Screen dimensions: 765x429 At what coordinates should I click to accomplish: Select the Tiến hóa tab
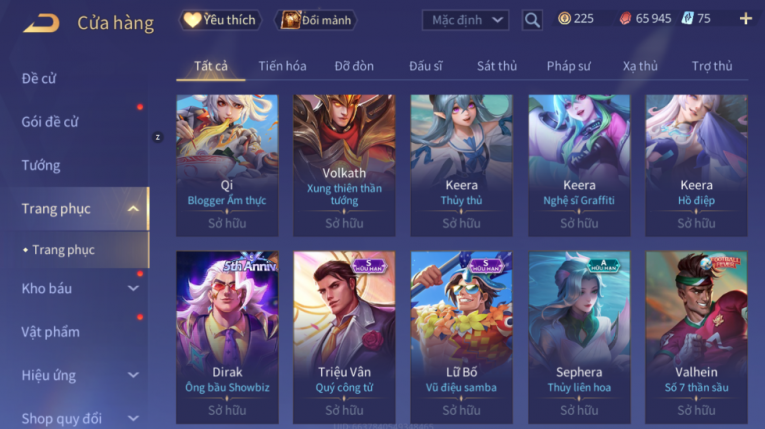click(x=282, y=66)
